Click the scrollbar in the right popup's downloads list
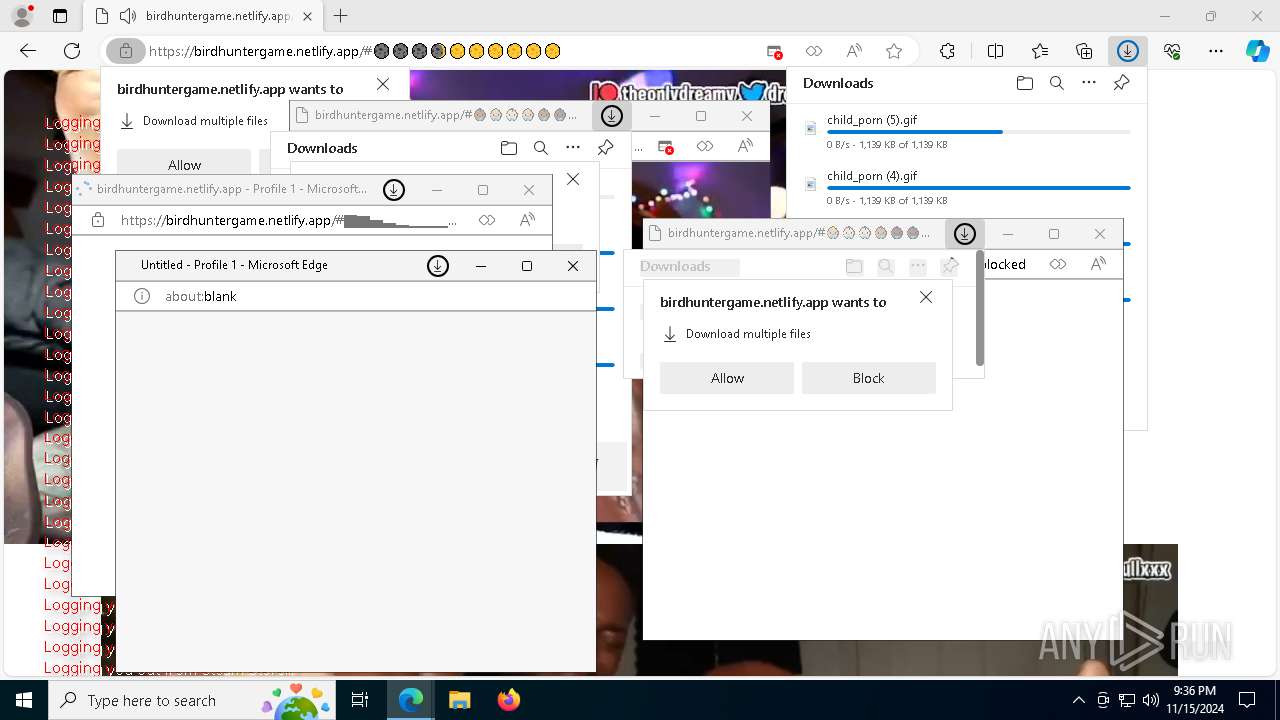Viewport: 1280px width, 720px height. (980, 308)
